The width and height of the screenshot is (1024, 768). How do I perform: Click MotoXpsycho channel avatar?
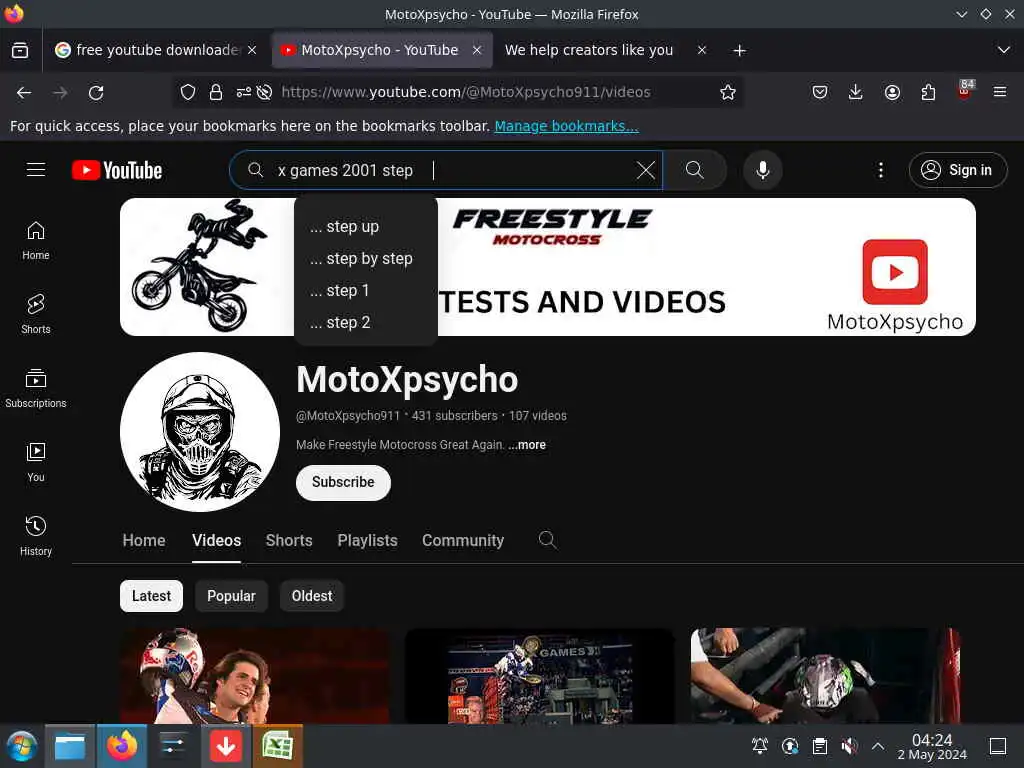point(200,432)
